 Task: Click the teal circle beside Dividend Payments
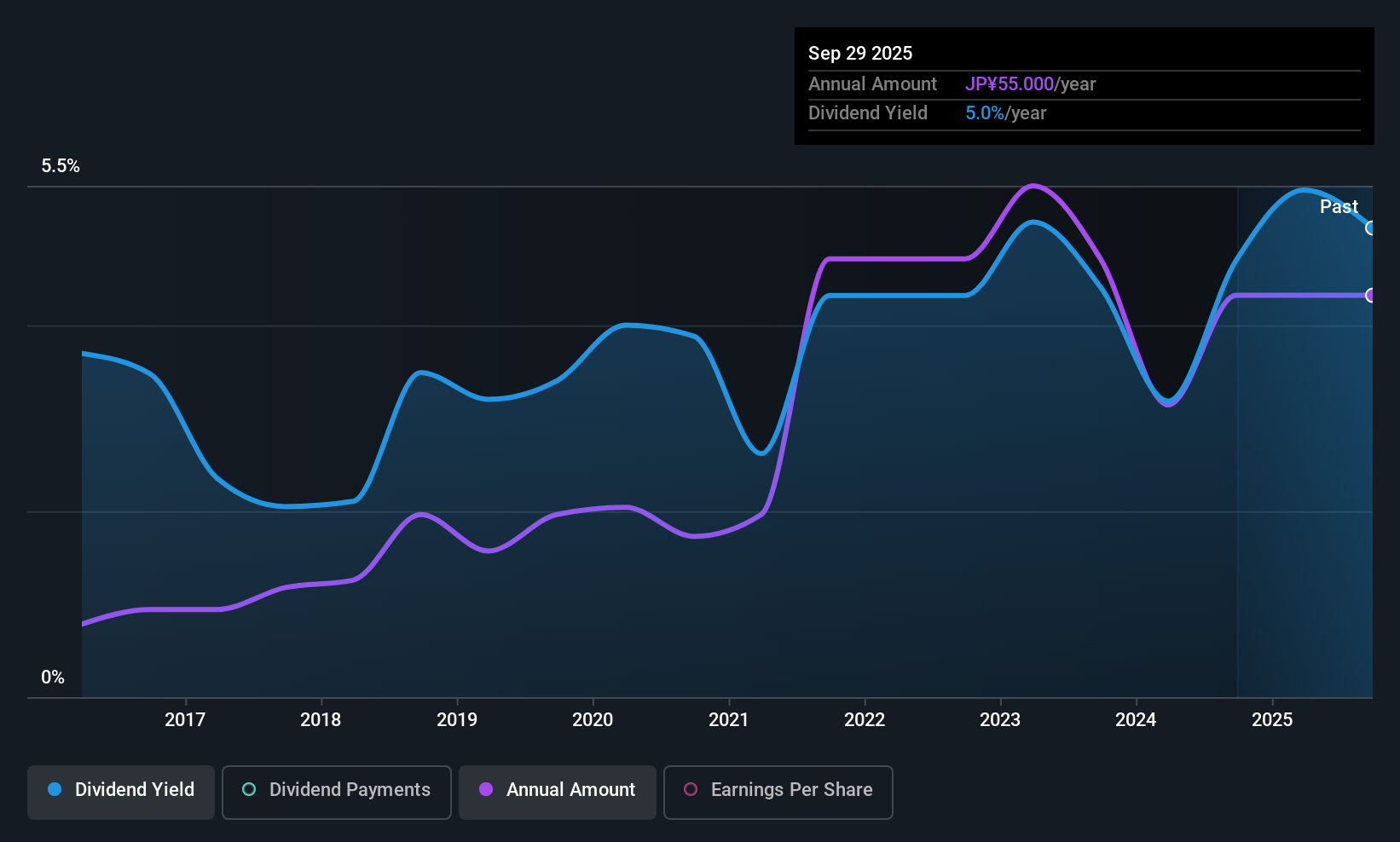point(249,789)
